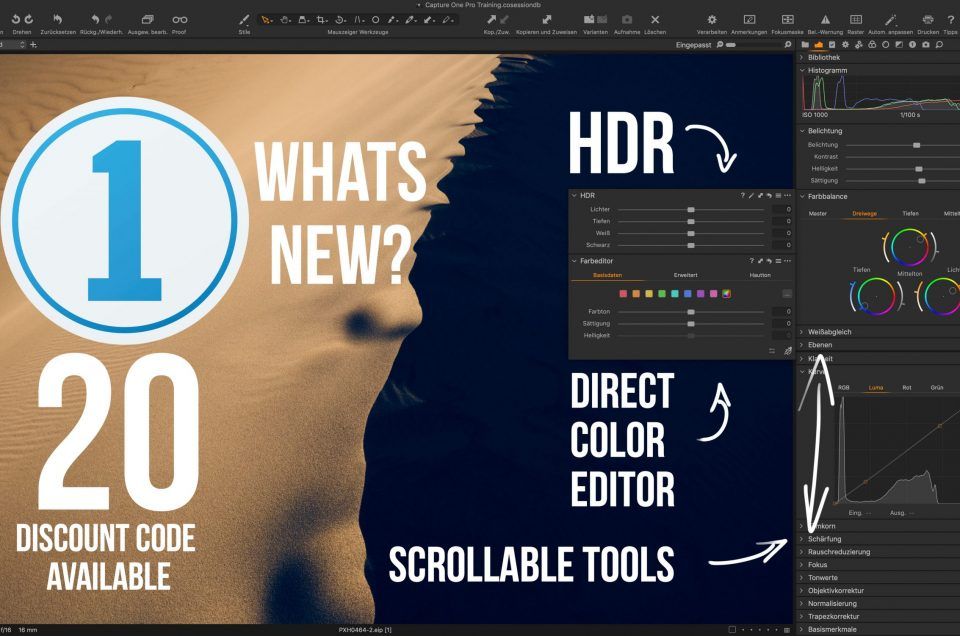960x636 pixels.
Task: Select the Luma tab in the curve tool
Action: point(876,387)
